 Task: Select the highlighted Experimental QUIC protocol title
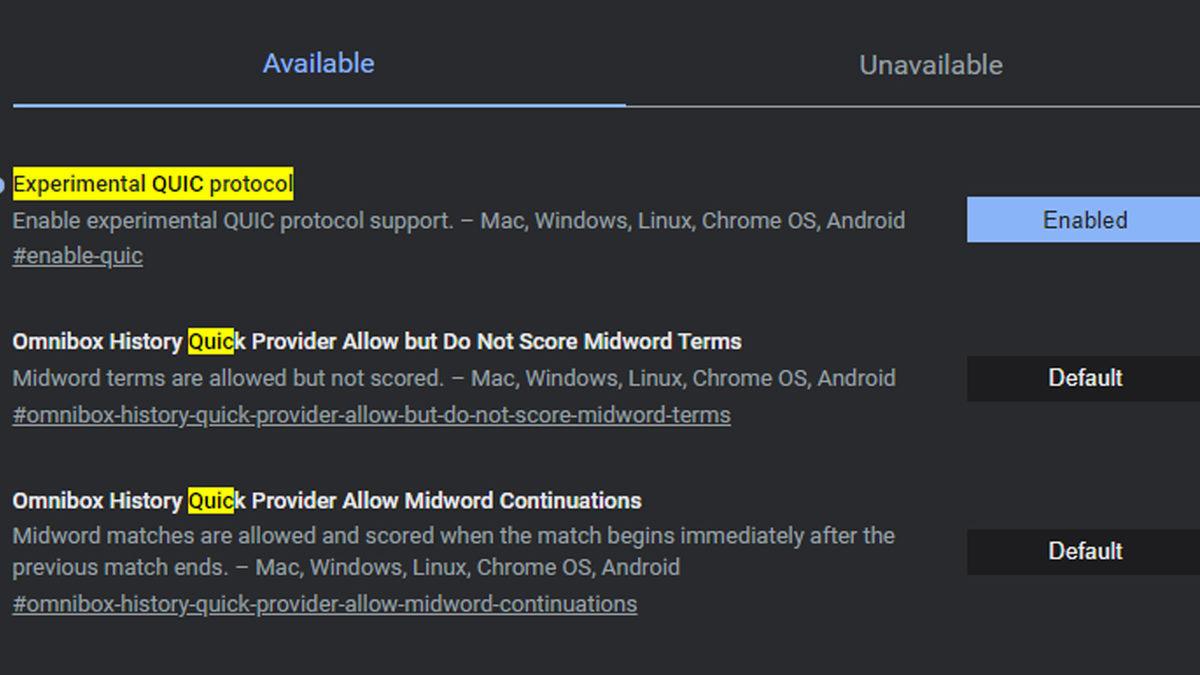point(153,184)
